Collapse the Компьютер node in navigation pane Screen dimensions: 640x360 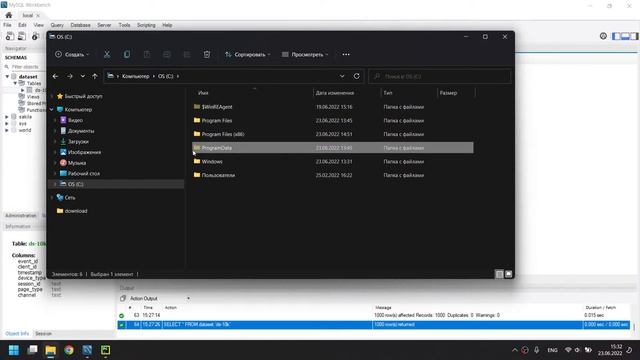[x=52, y=109]
